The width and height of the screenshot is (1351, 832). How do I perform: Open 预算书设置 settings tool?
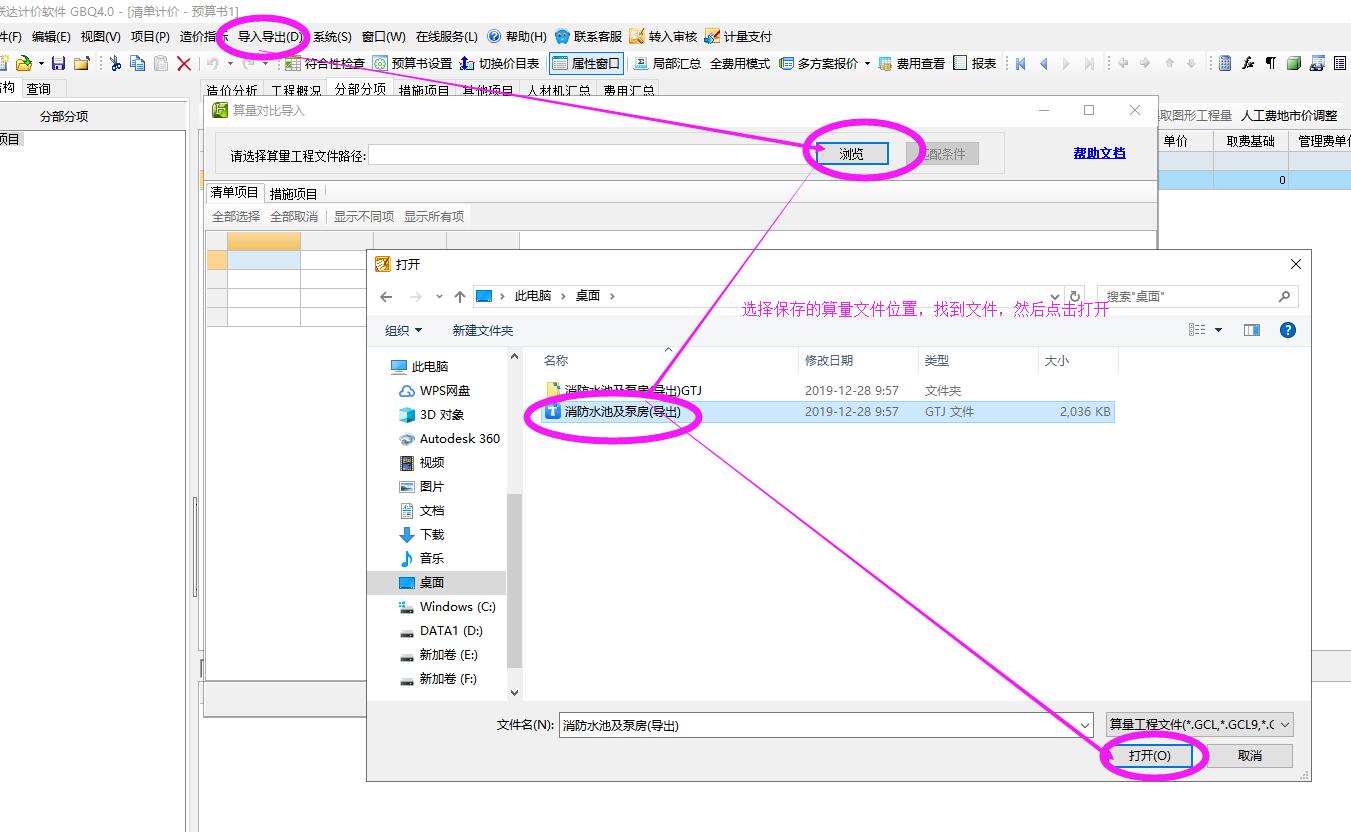[412, 63]
